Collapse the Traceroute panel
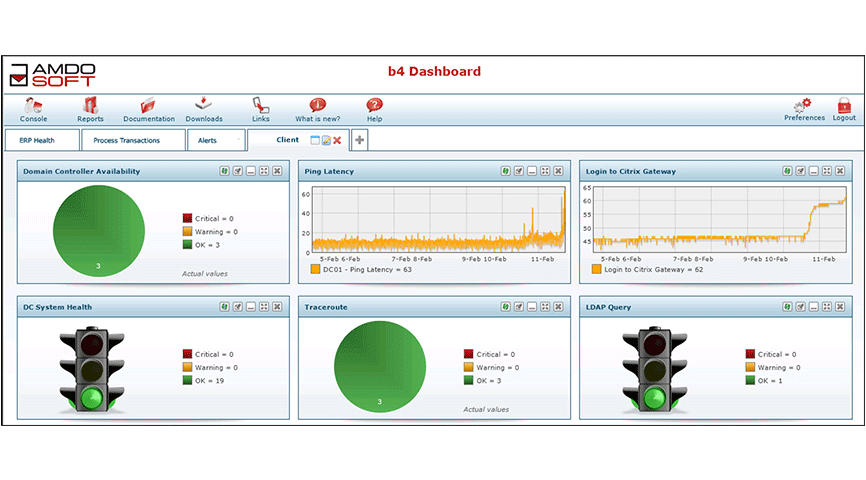 click(x=532, y=307)
